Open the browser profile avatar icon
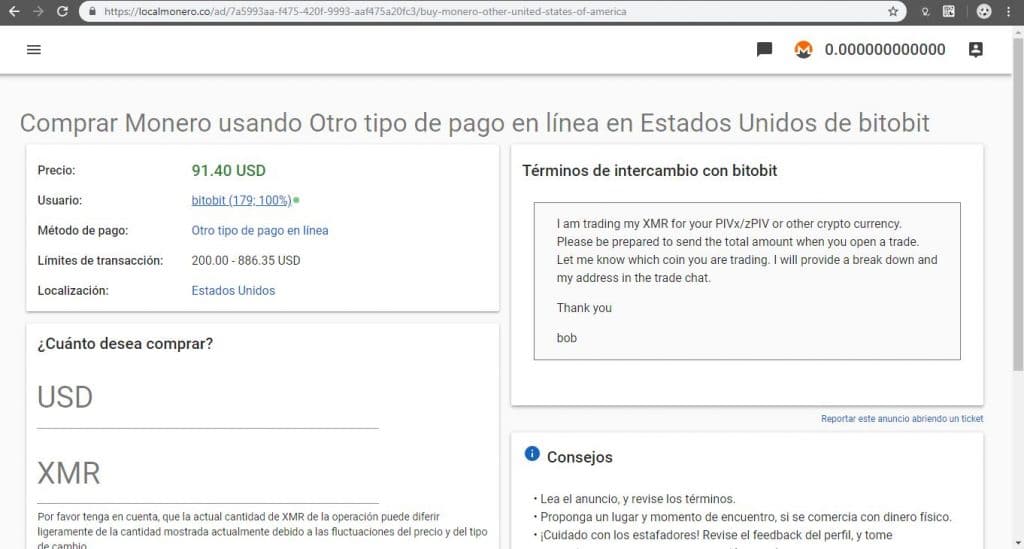1024x549 pixels. click(x=984, y=11)
